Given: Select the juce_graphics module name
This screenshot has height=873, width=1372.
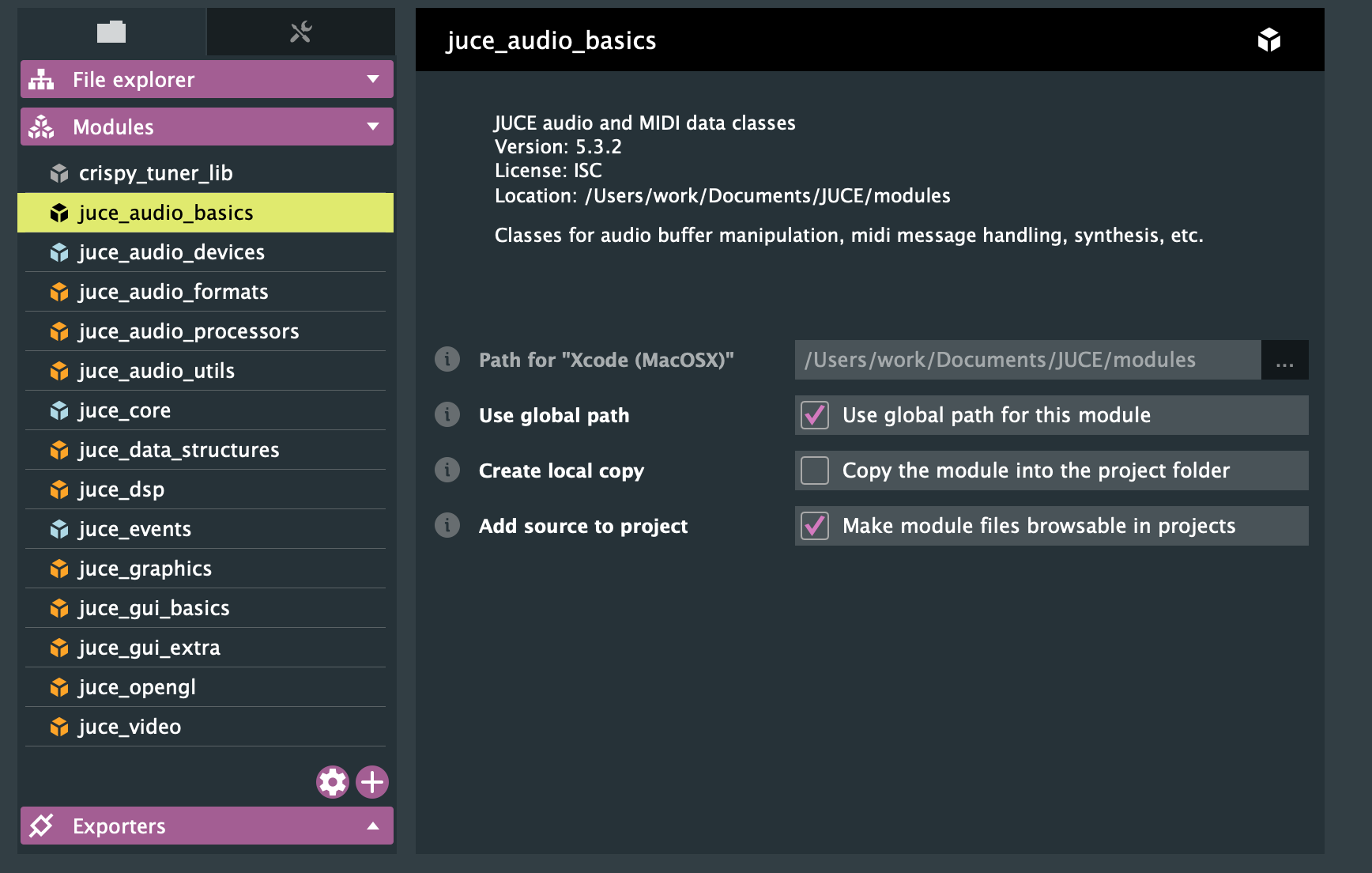Looking at the screenshot, I should pyautogui.click(x=145, y=569).
